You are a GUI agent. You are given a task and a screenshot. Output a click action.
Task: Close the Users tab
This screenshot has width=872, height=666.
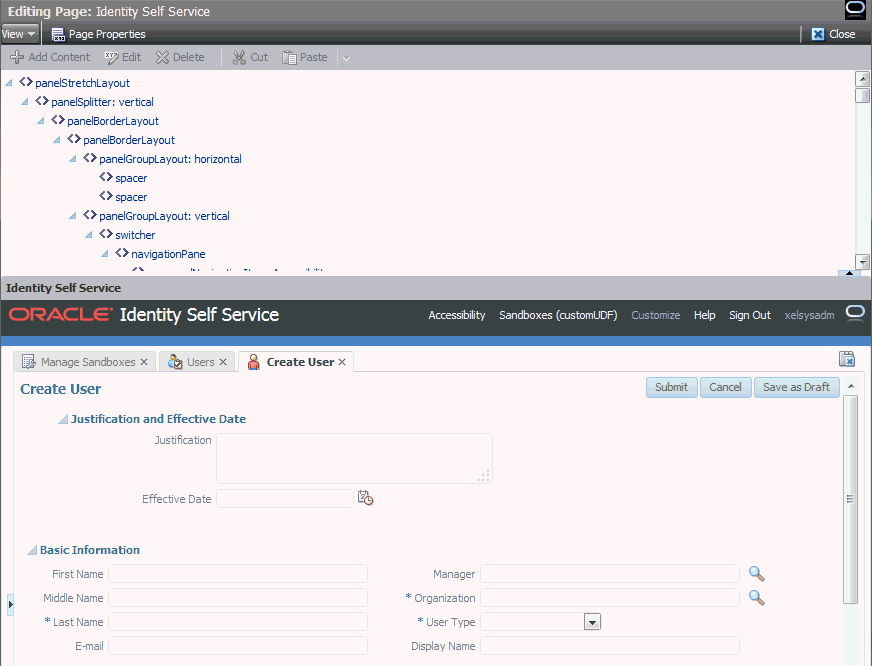pos(223,362)
